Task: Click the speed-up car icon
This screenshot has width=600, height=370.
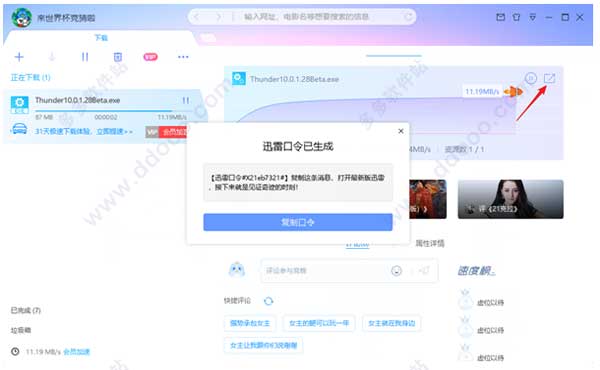Action: pos(19,129)
